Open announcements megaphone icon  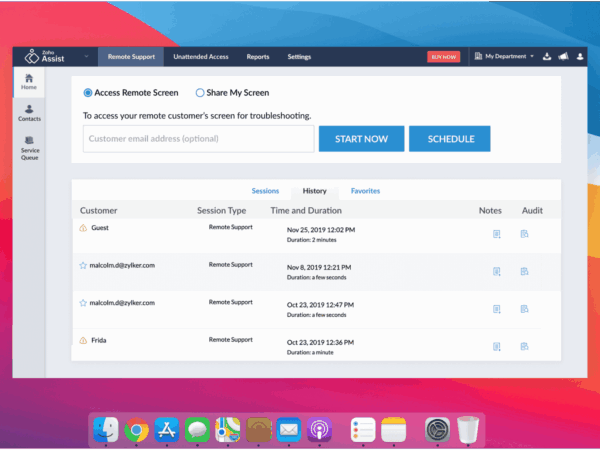[x=563, y=57]
